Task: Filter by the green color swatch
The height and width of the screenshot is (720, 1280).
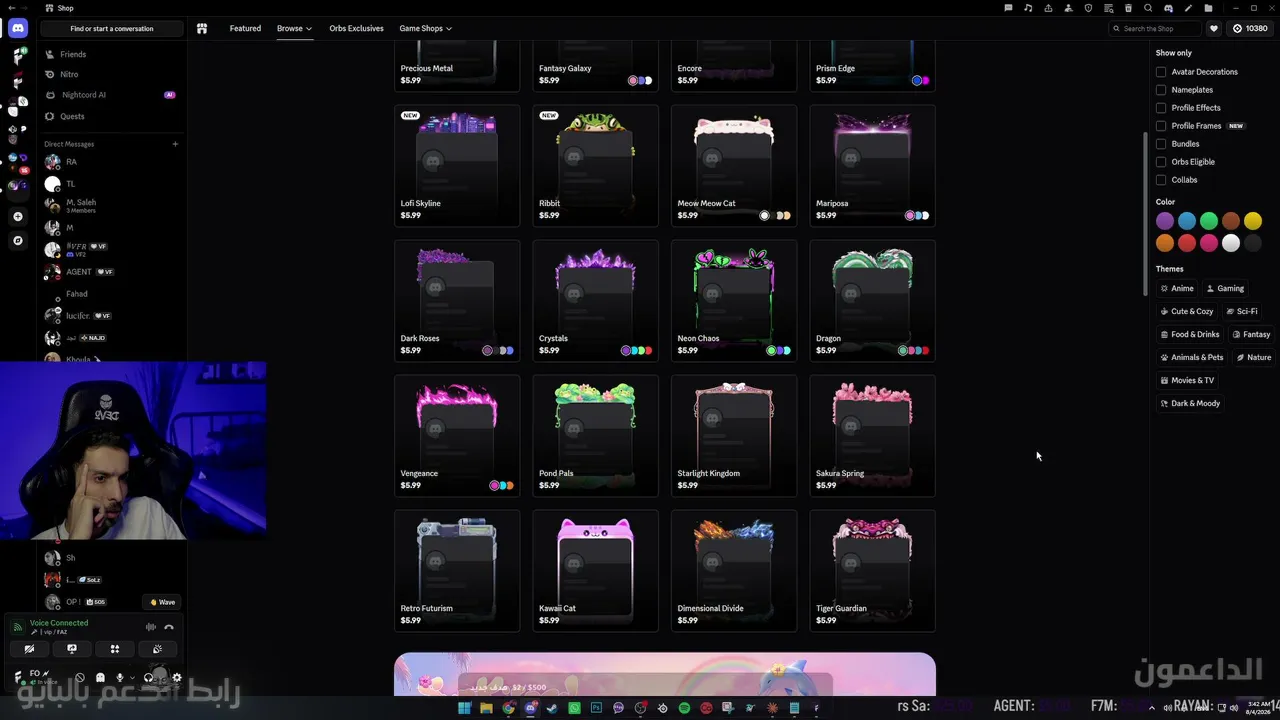Action: (1209, 221)
